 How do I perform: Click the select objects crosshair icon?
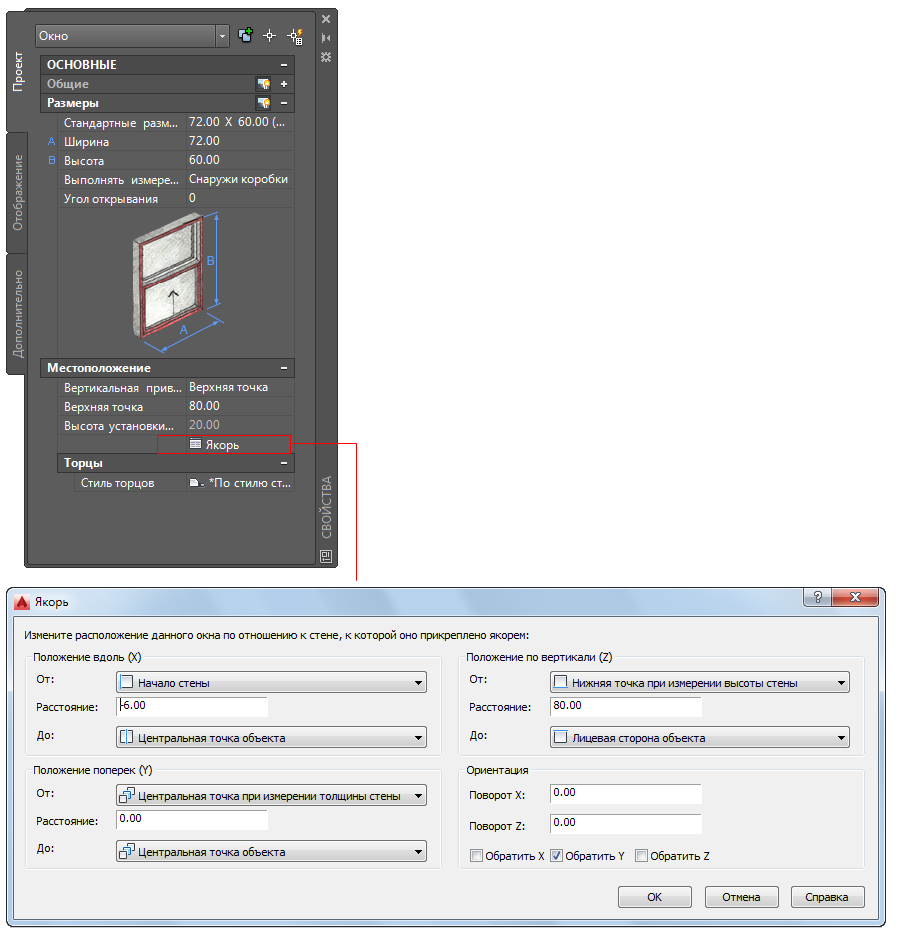tap(270, 36)
